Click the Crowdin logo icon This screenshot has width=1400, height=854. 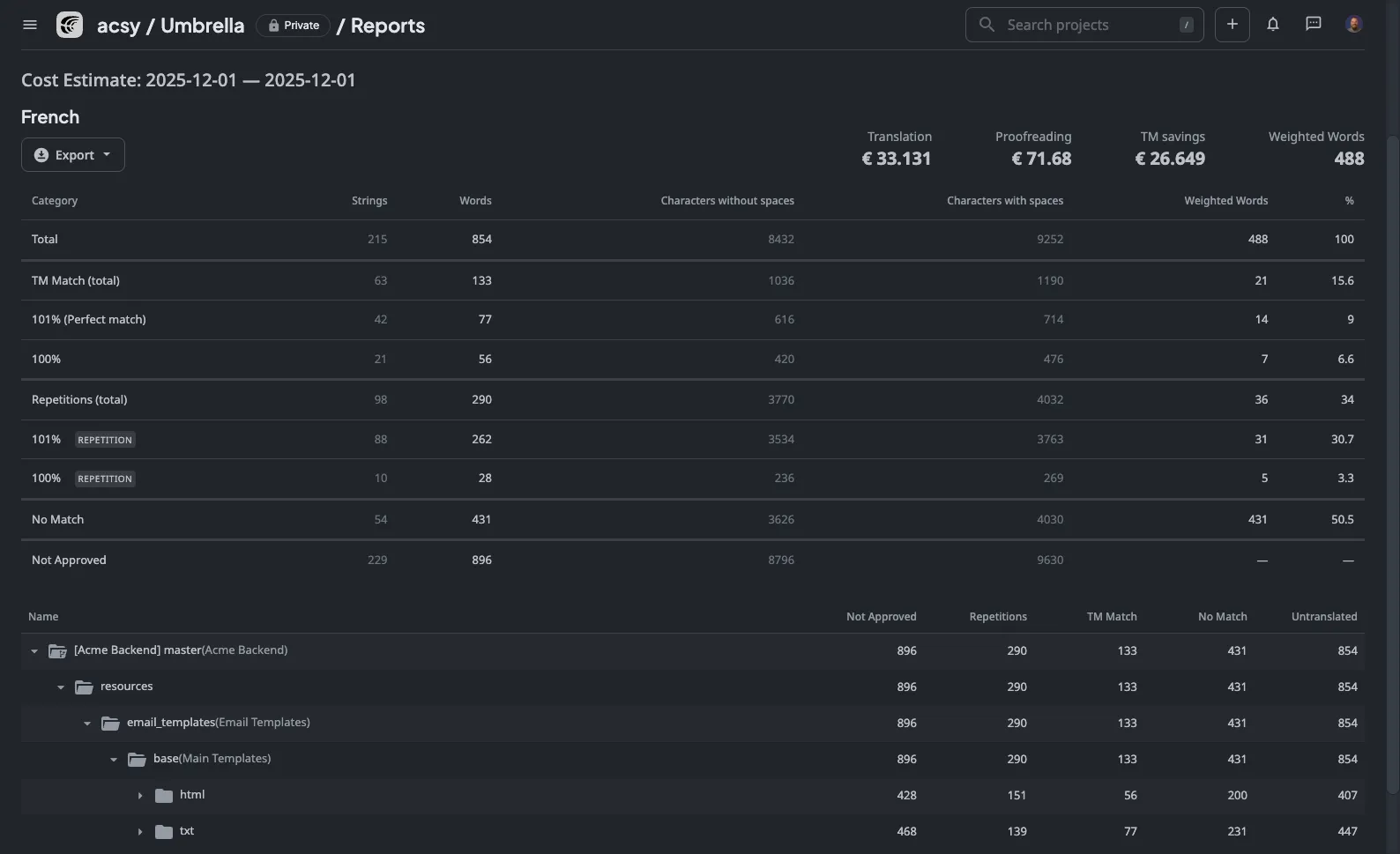click(70, 25)
